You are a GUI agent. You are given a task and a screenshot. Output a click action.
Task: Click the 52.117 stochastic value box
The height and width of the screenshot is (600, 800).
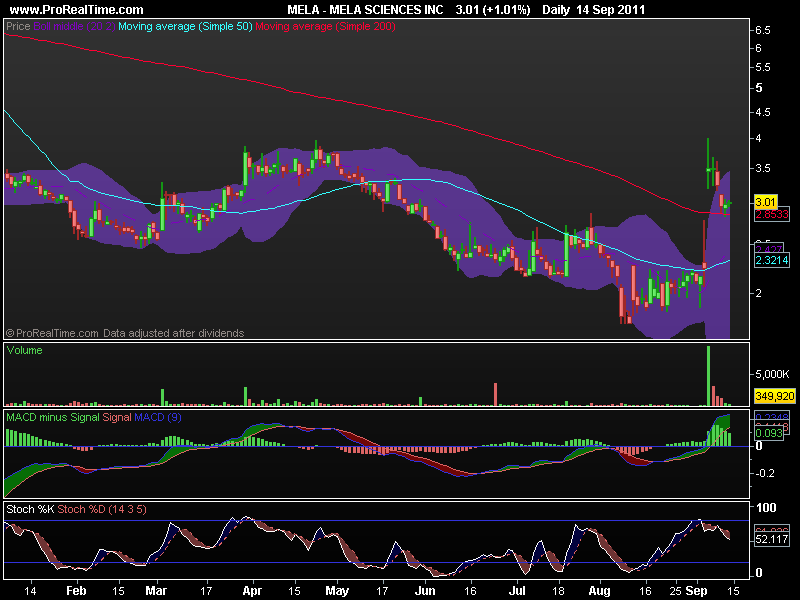tap(771, 539)
